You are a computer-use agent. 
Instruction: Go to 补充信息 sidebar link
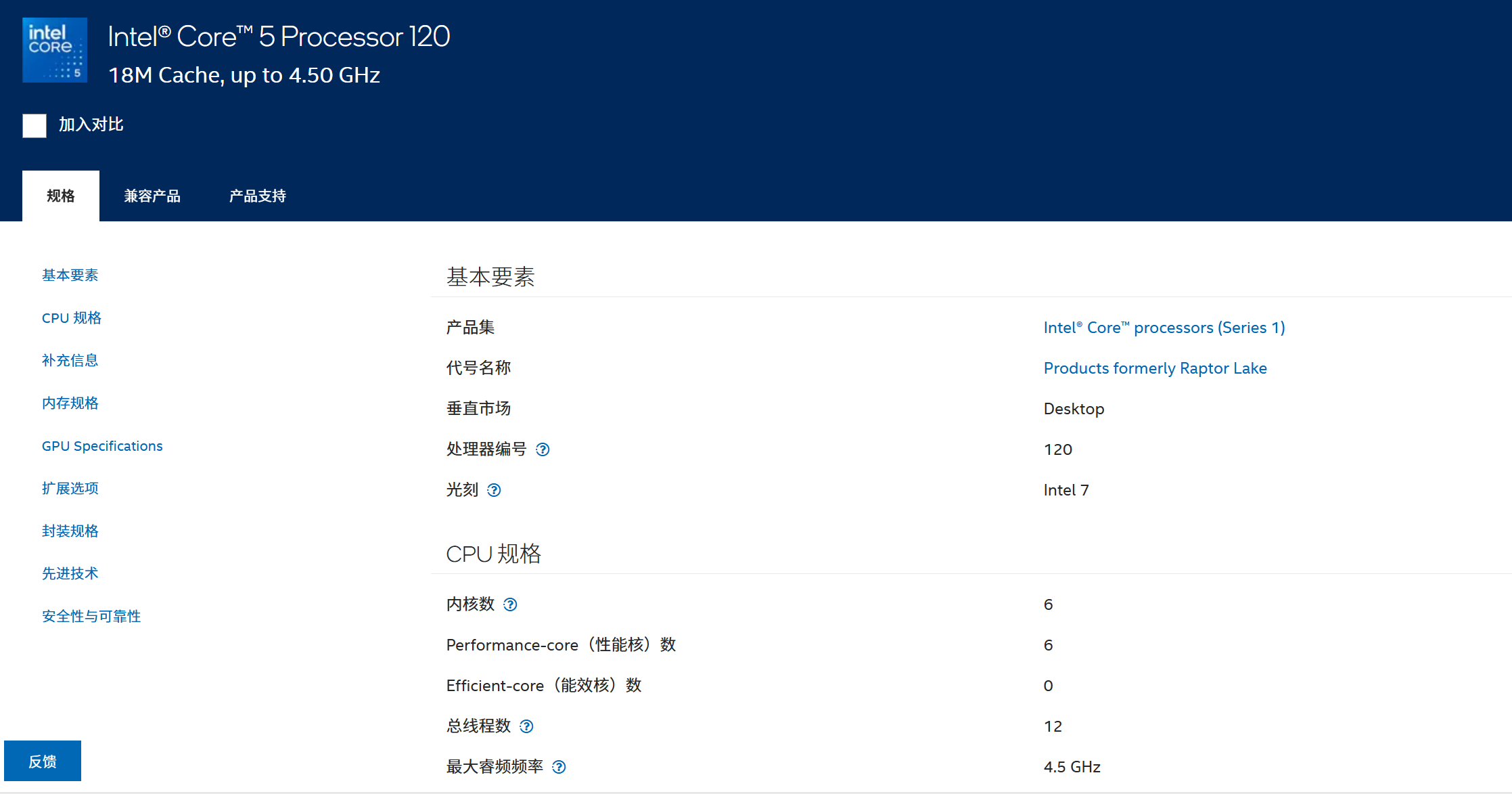pyautogui.click(x=70, y=360)
